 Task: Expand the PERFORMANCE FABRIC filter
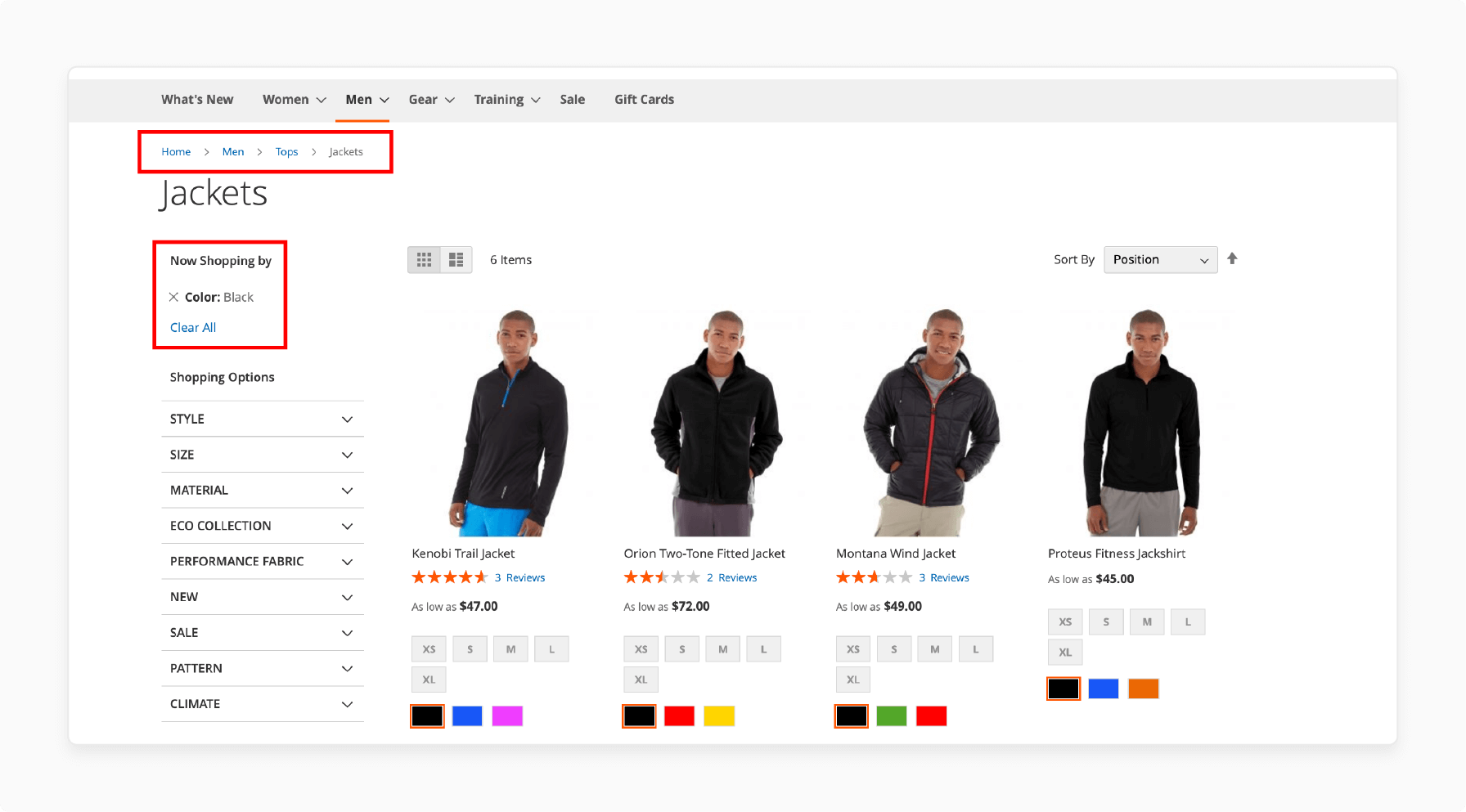tap(263, 562)
